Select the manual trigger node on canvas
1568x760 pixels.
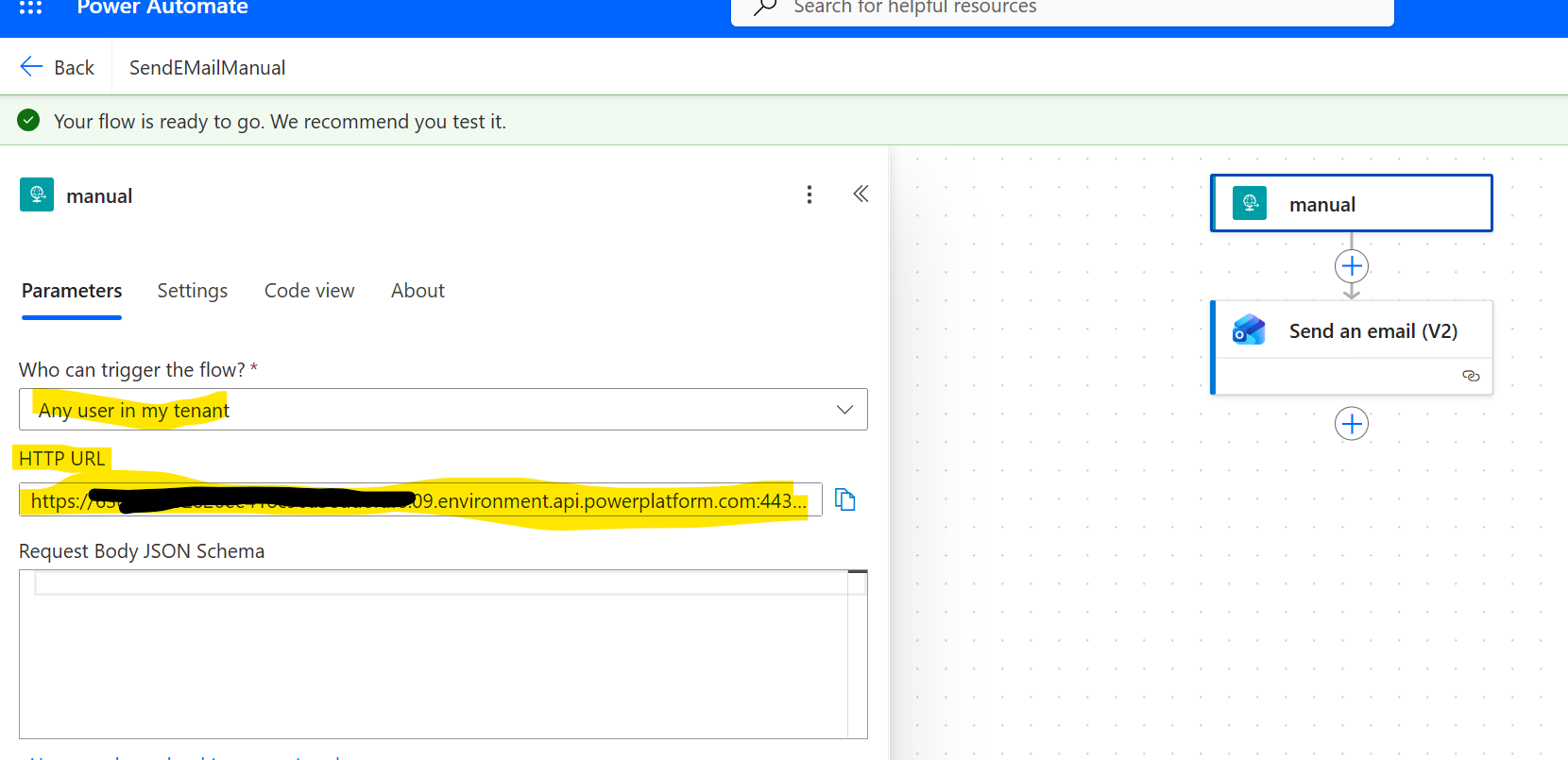click(x=1352, y=204)
